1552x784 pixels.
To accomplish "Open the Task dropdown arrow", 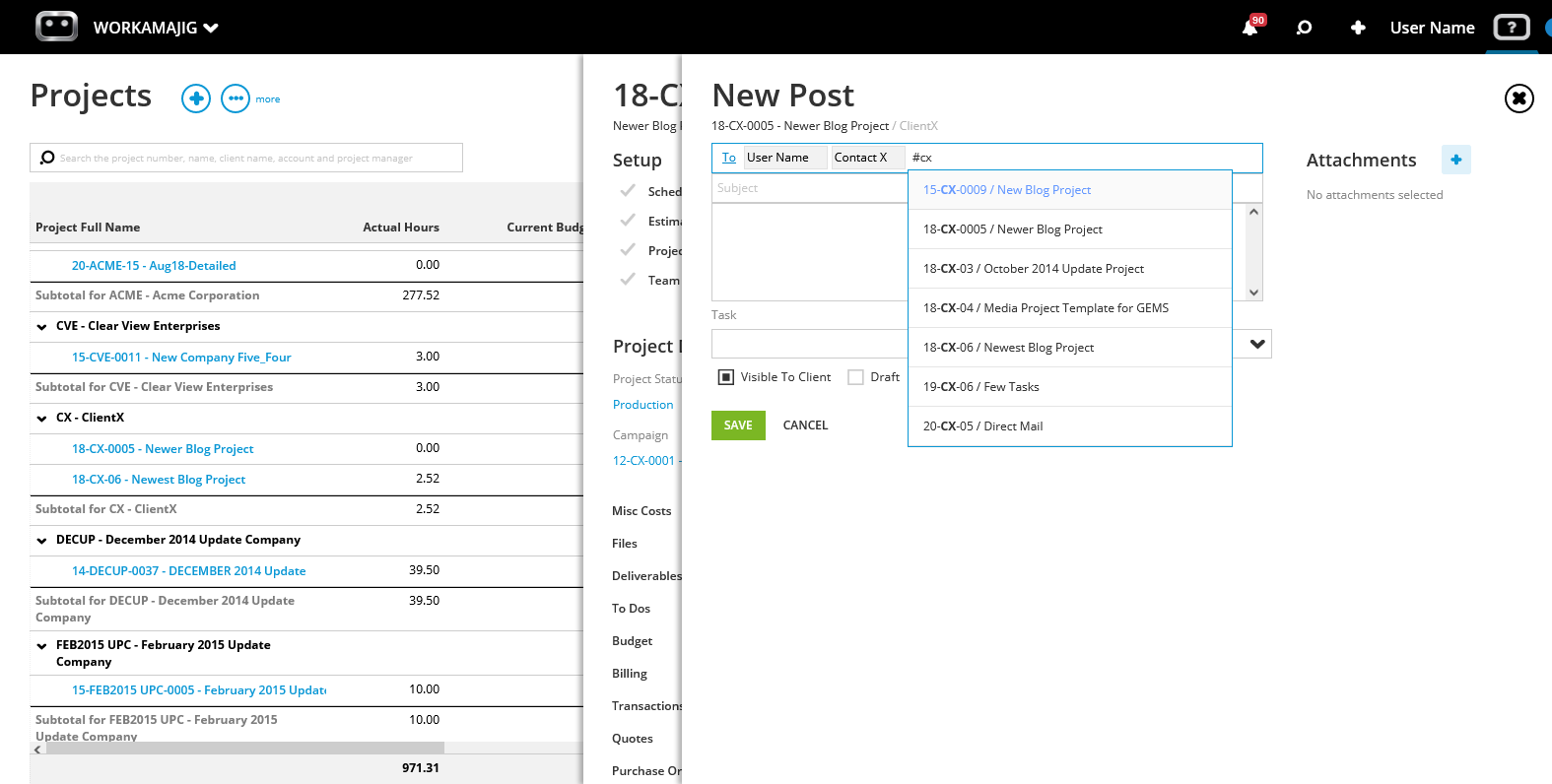I will click(1256, 344).
